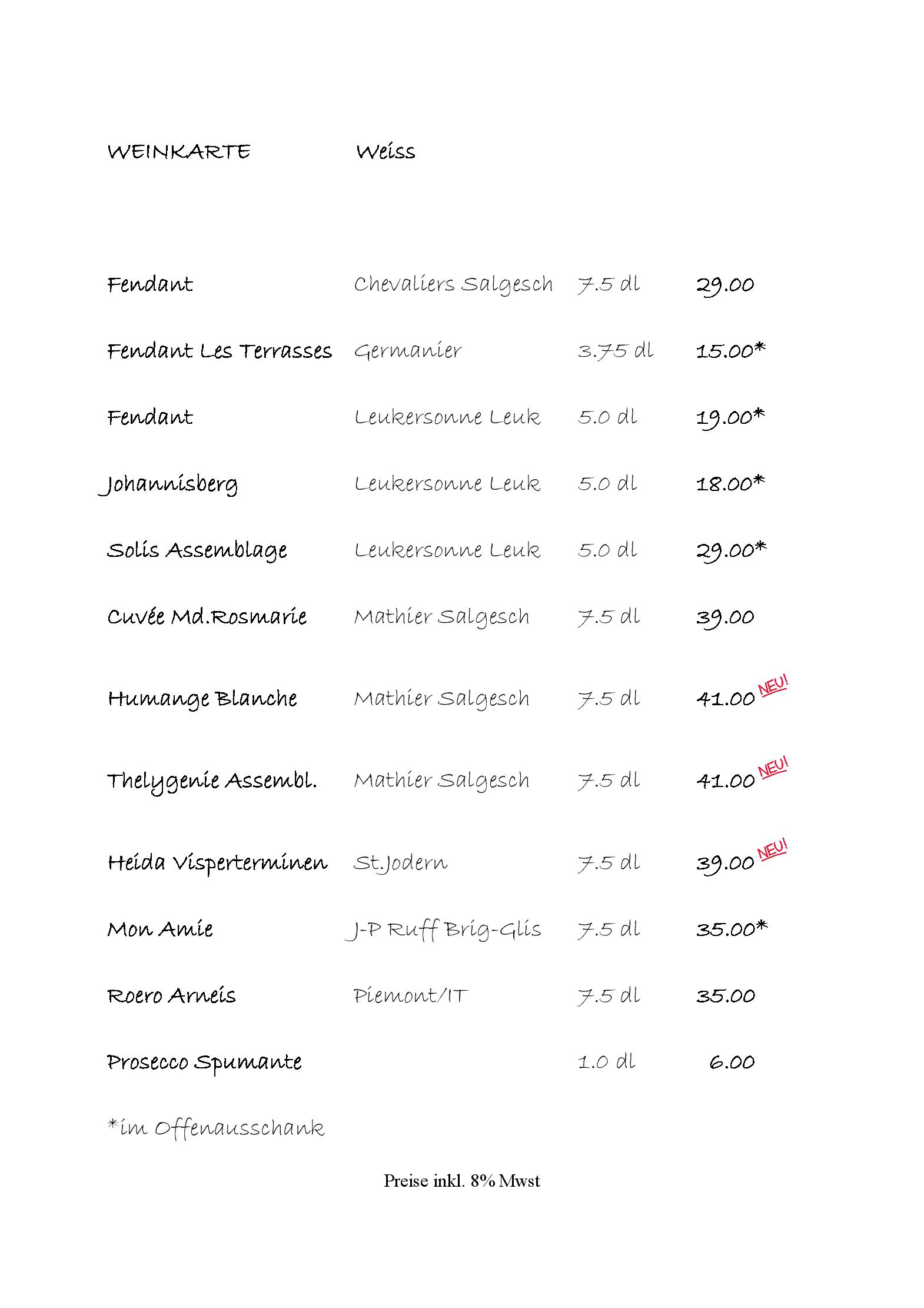The image size is (924, 1308).
Task: Click the Preise inkl. 8% Mwst note
Action: (x=462, y=1181)
